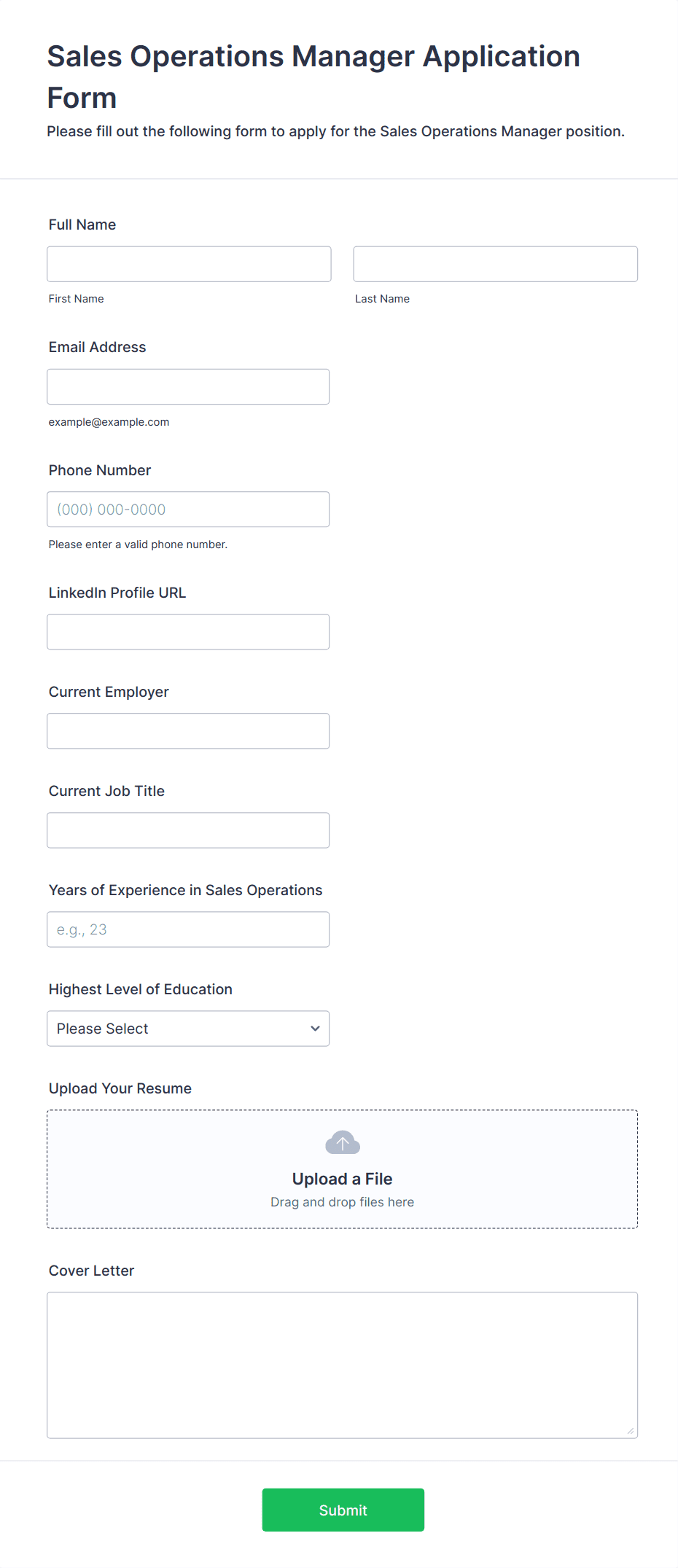Select the LinkedIn Profile URL field
This screenshot has width=678, height=1568.
coord(188,632)
